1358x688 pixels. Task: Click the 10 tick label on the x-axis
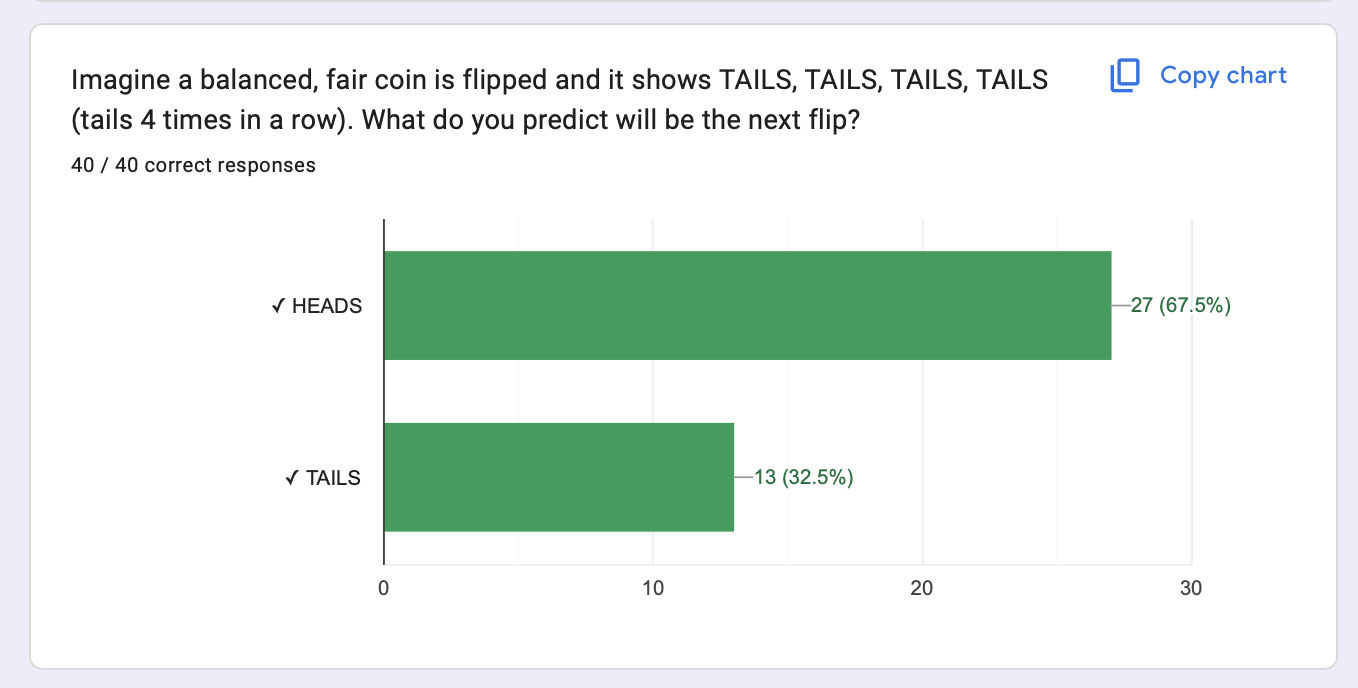click(652, 589)
